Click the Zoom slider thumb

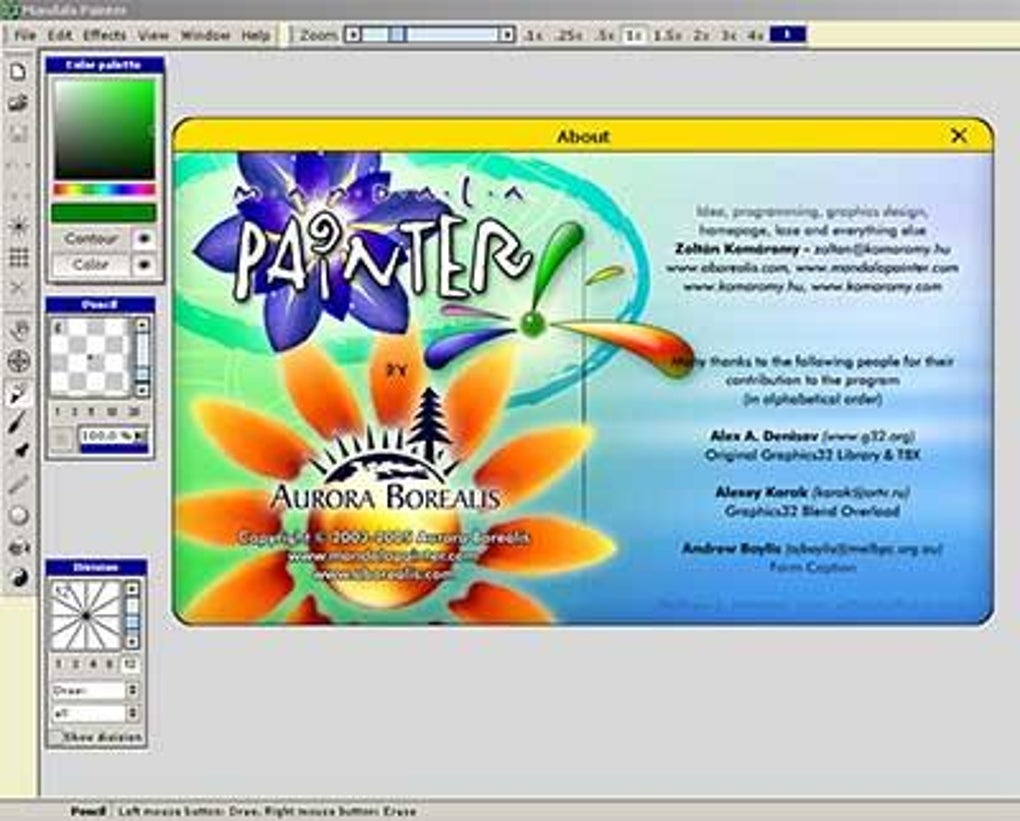(397, 34)
